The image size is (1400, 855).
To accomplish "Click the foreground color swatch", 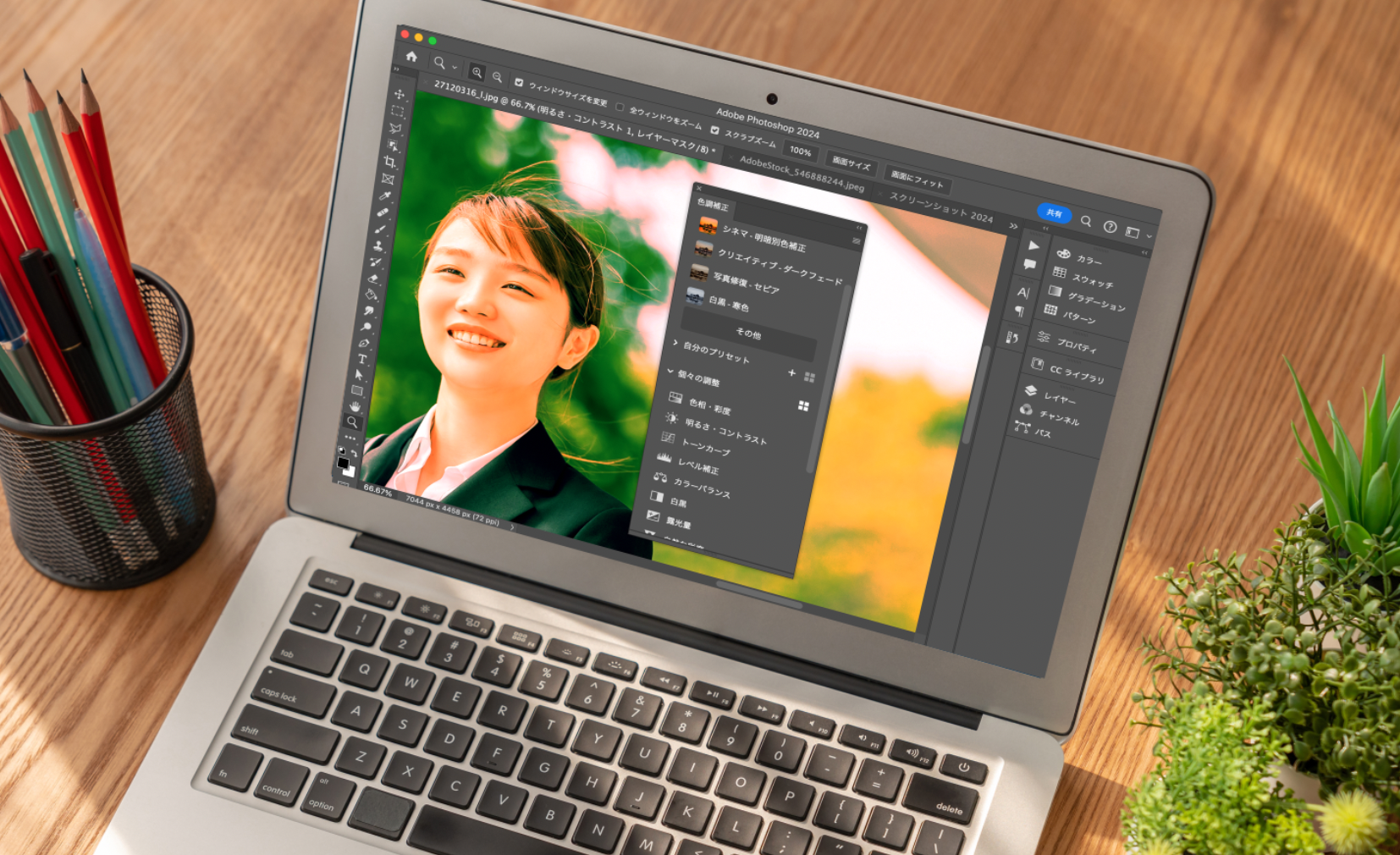I will pyautogui.click(x=342, y=463).
